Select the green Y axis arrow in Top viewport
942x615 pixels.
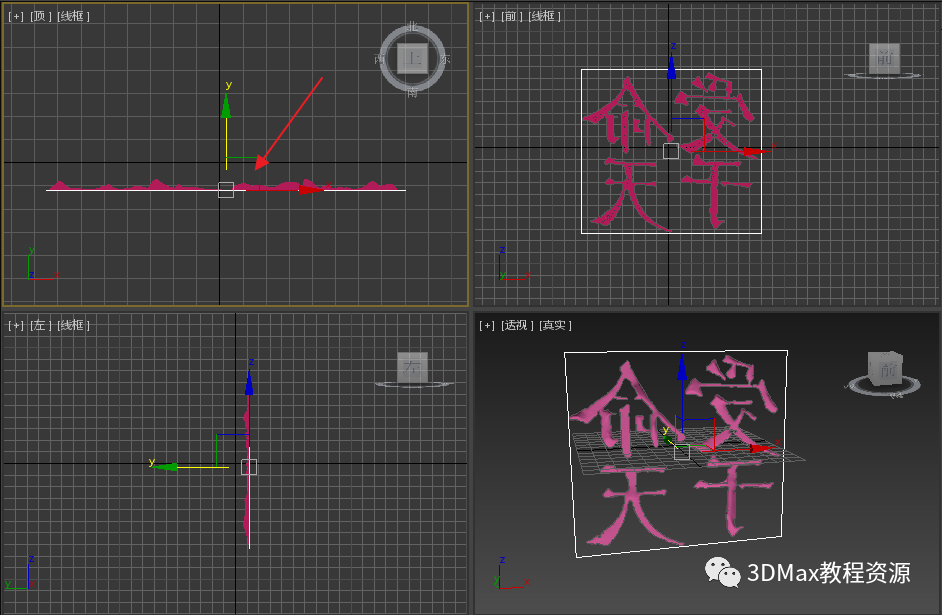(x=226, y=107)
